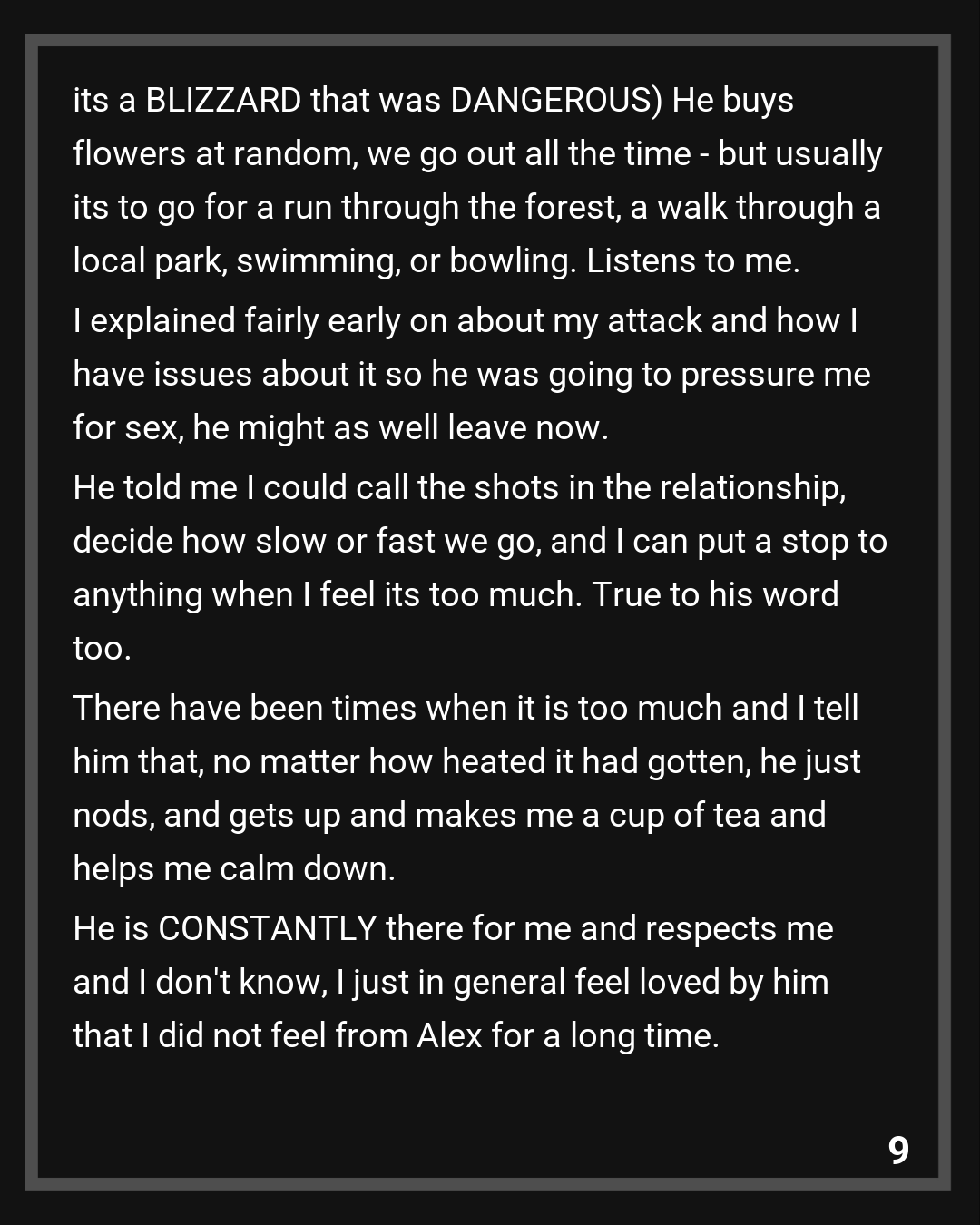Click the word DANGEROUS
Viewport: 980px width, 1225px height.
click(x=551, y=100)
